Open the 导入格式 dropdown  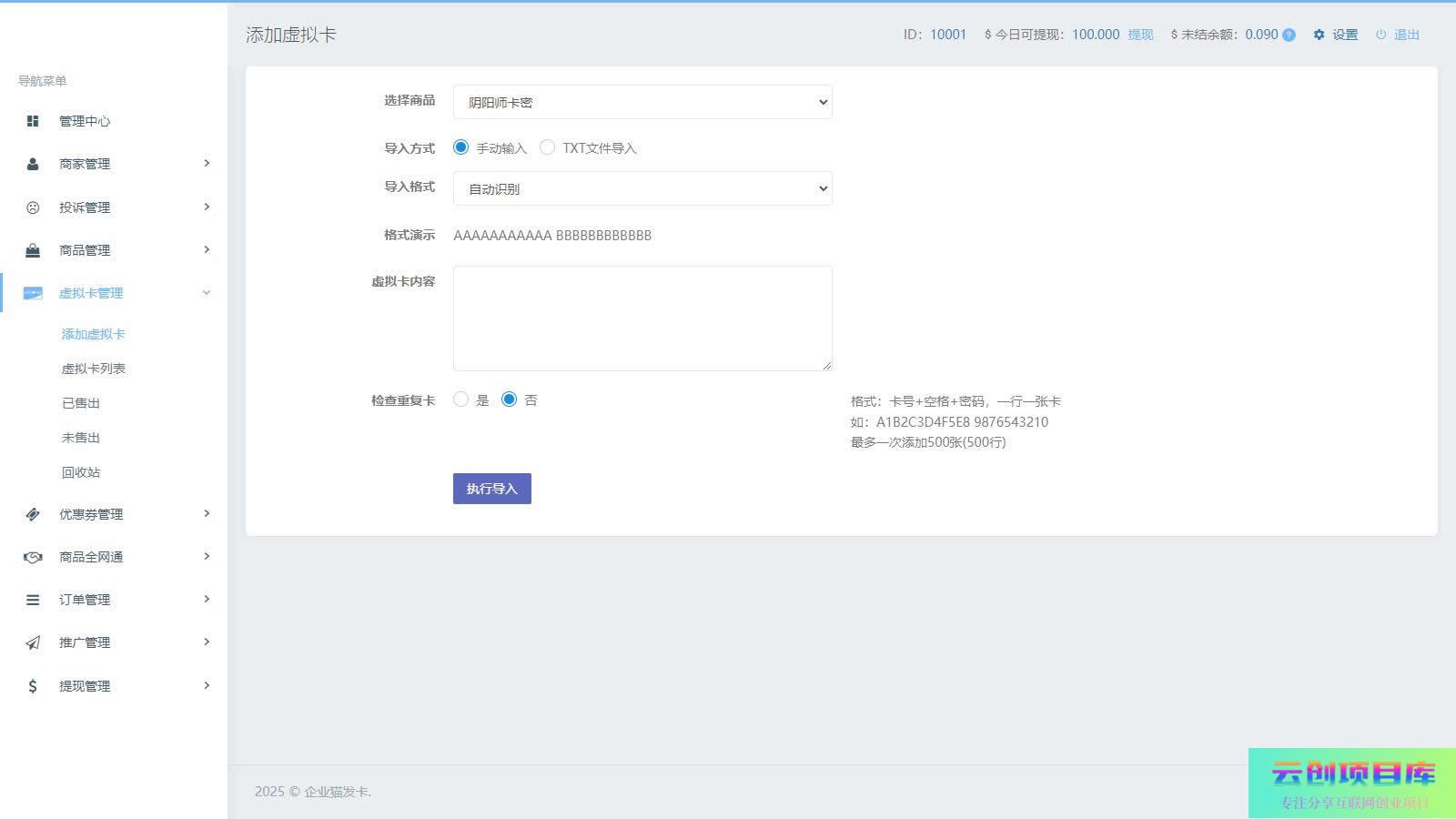[x=642, y=188]
